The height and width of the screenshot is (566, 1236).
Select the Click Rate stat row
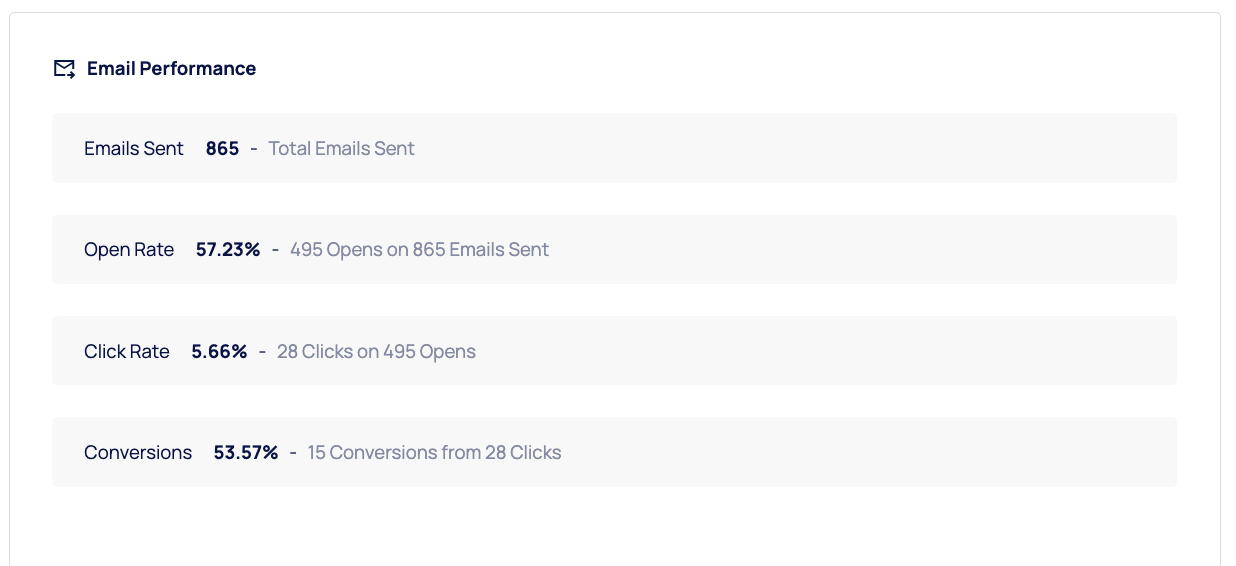[x=800, y=352]
